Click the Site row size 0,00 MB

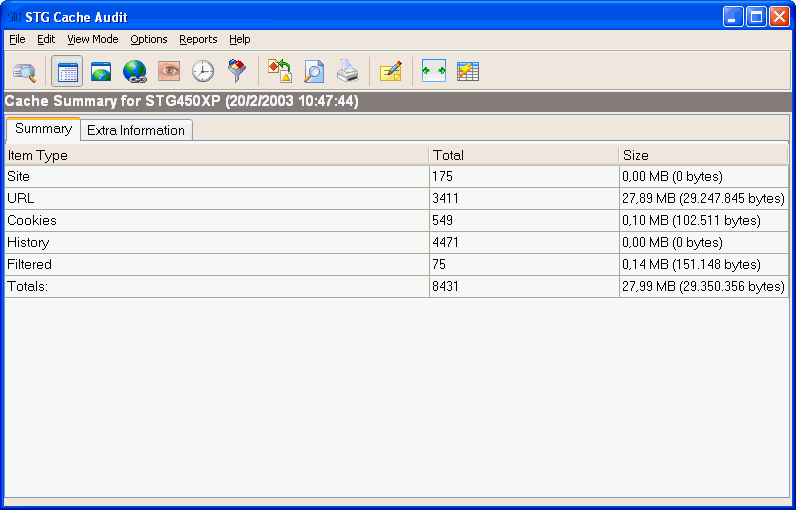[x=672, y=177]
